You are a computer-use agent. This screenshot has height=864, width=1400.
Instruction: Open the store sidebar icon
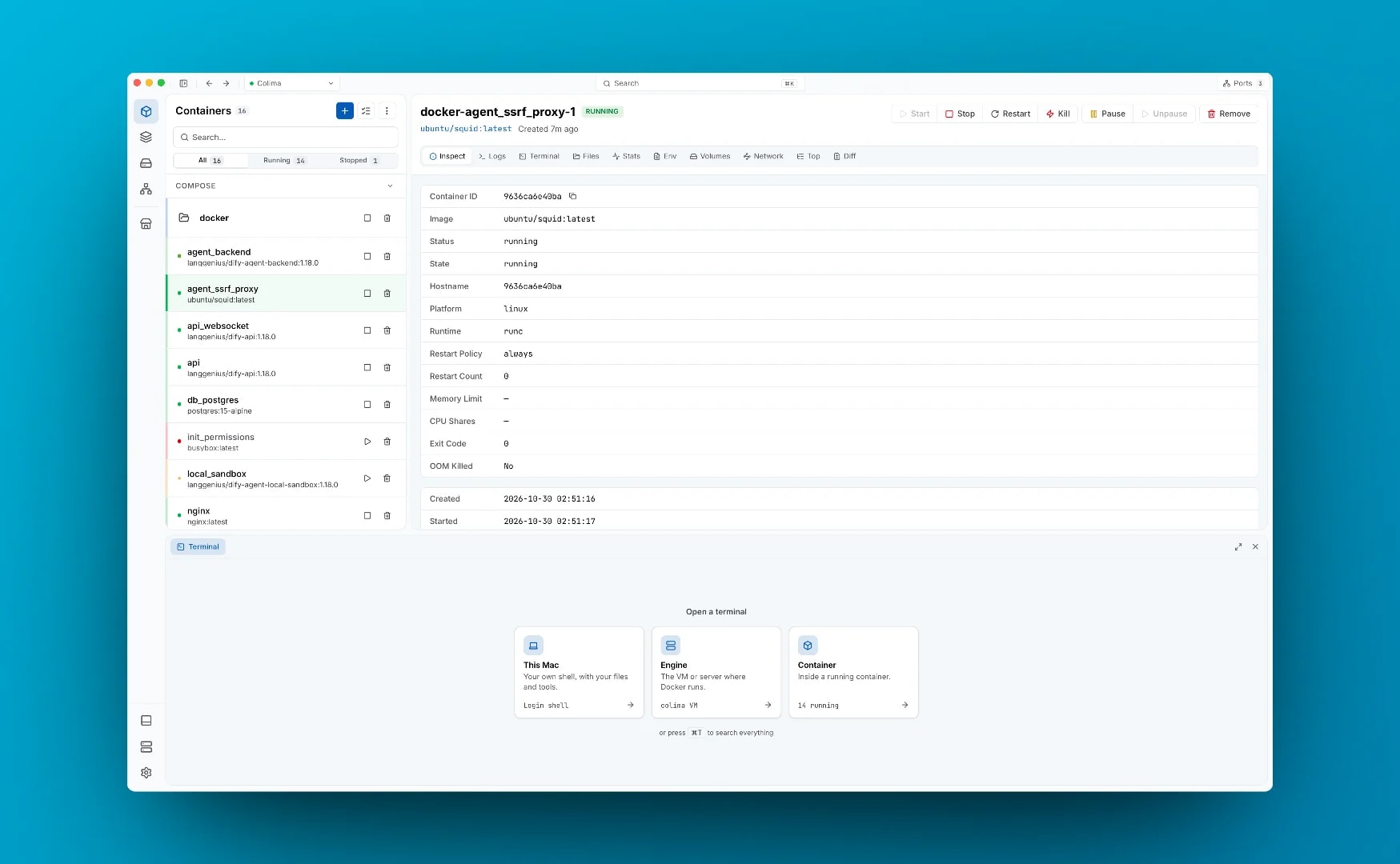coord(146,224)
